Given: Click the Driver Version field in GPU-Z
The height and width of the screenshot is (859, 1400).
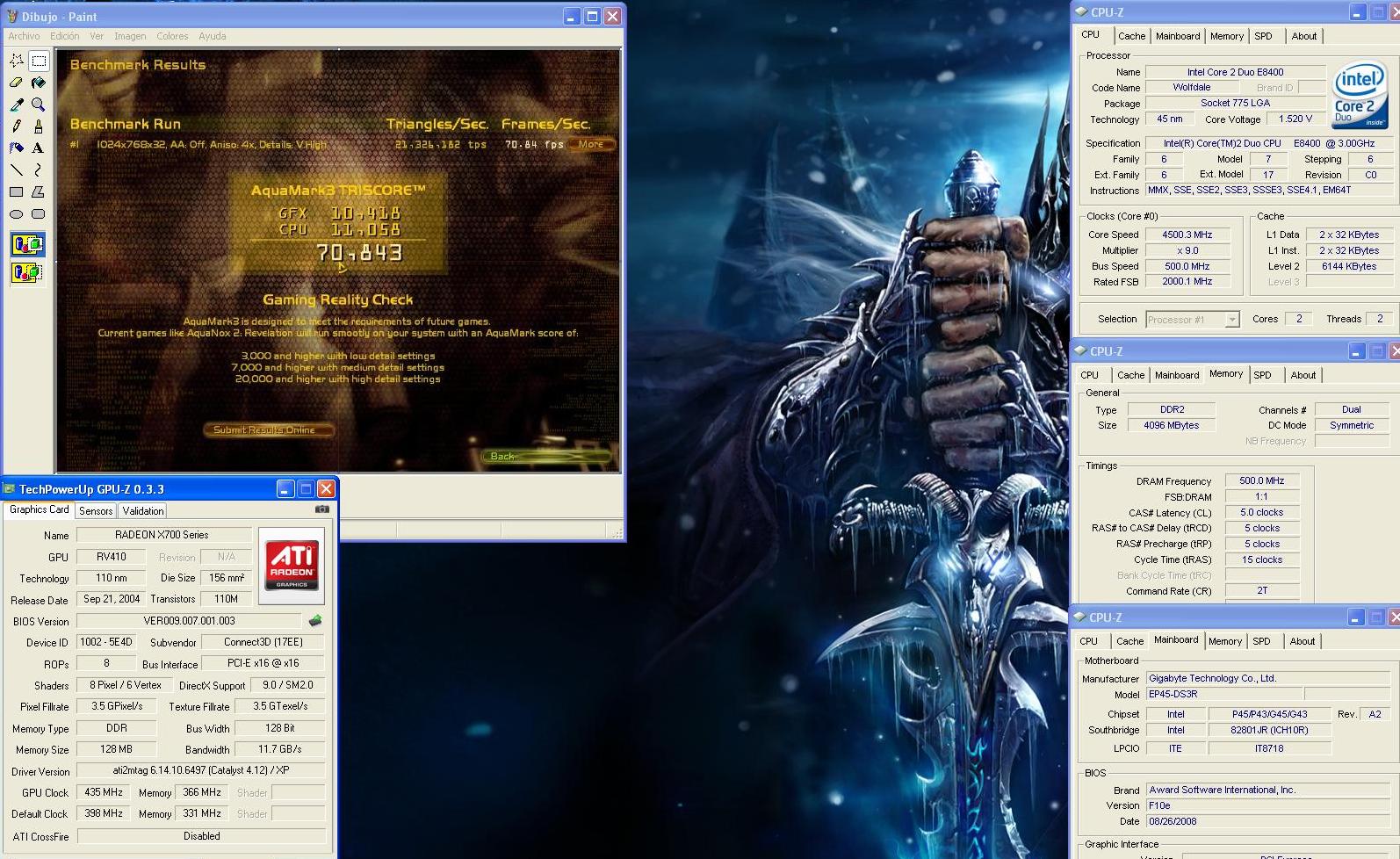Looking at the screenshot, I should pos(200,770).
